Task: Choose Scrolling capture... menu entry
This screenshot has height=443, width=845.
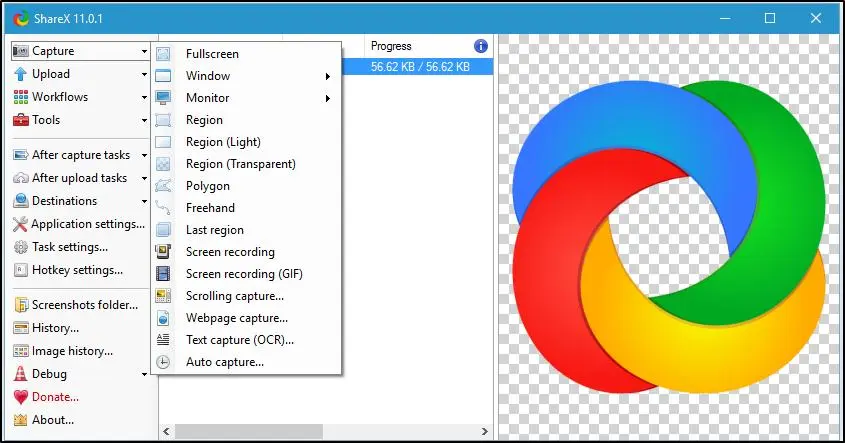Action: (246, 296)
